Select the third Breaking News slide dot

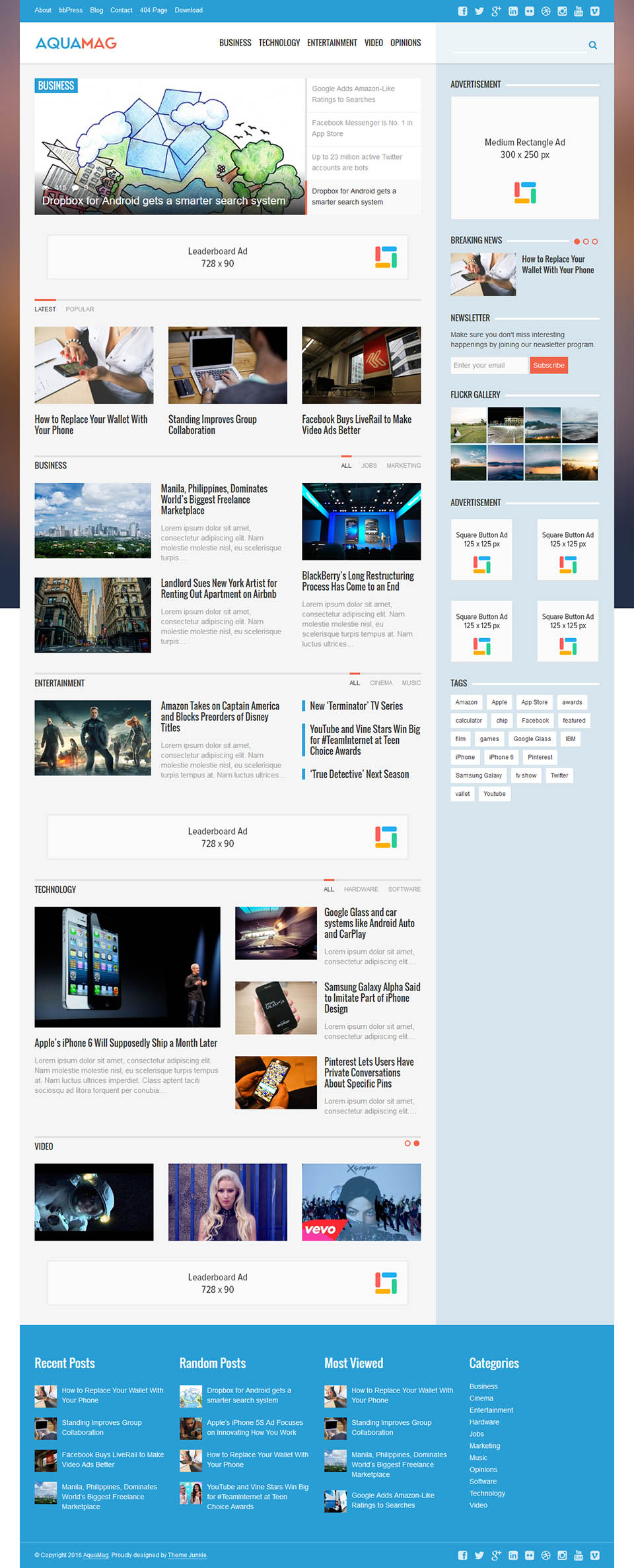594,242
